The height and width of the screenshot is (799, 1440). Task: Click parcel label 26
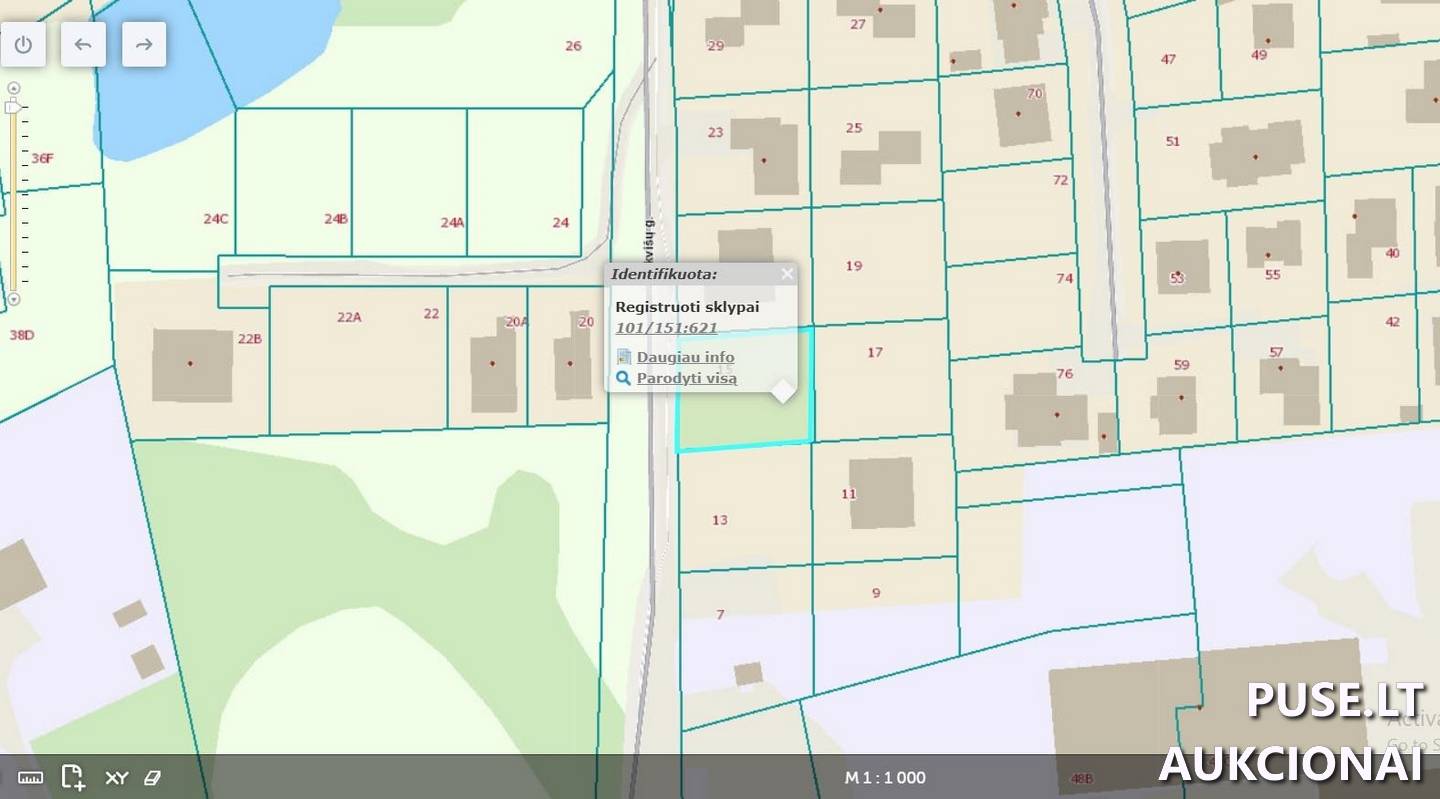pyautogui.click(x=573, y=45)
